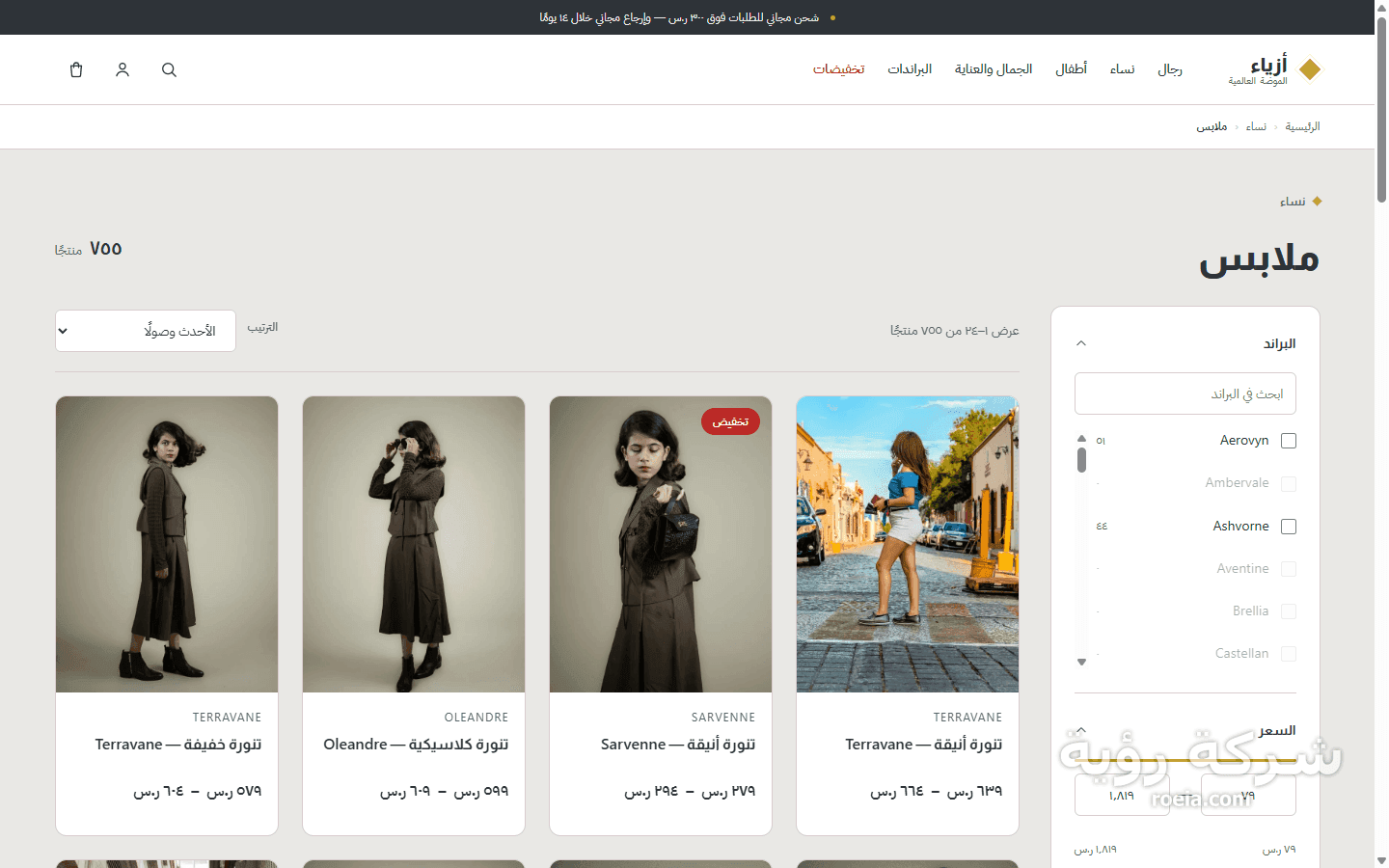1389x868 pixels.
Task: Open the Oleandre تنورة كلاسيكية product image
Action: click(x=414, y=544)
